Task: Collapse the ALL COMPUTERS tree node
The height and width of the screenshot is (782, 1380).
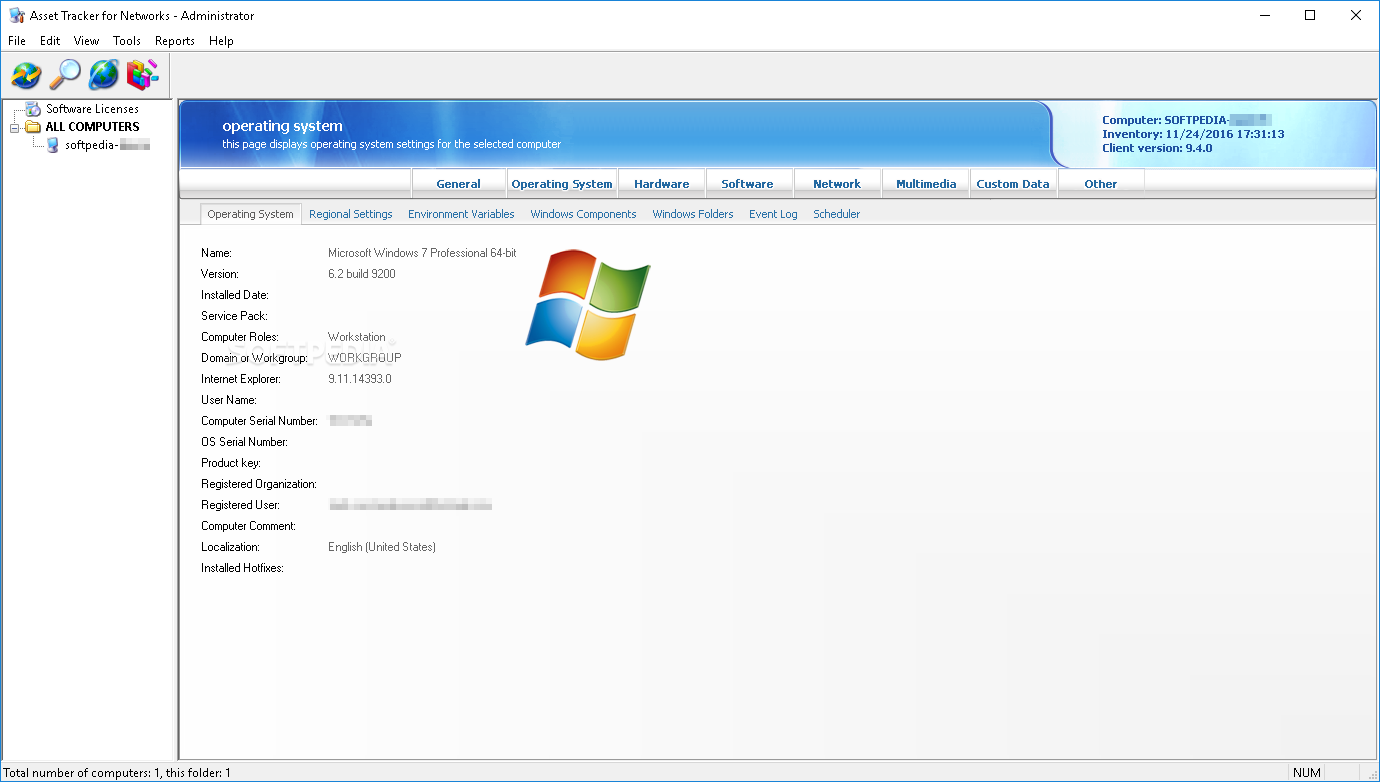Action: pyautogui.click(x=15, y=127)
